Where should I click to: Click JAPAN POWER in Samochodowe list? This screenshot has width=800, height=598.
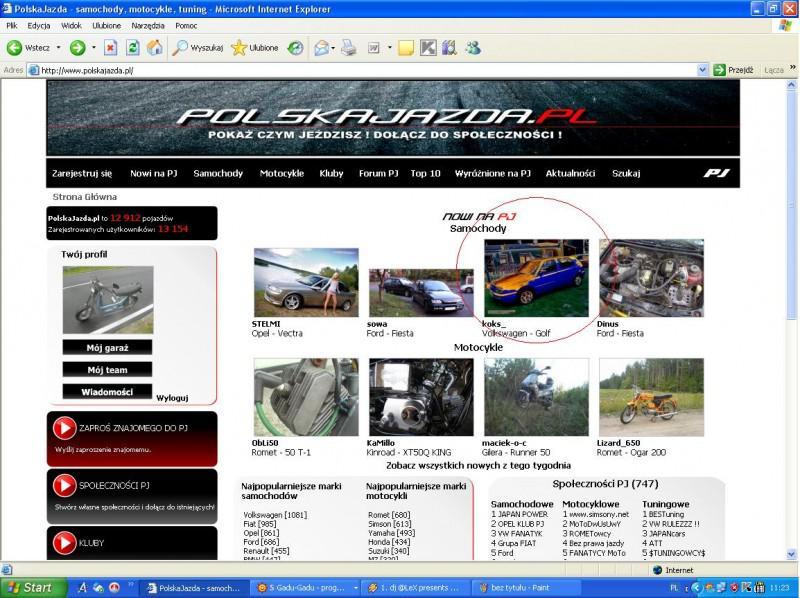pos(519,514)
